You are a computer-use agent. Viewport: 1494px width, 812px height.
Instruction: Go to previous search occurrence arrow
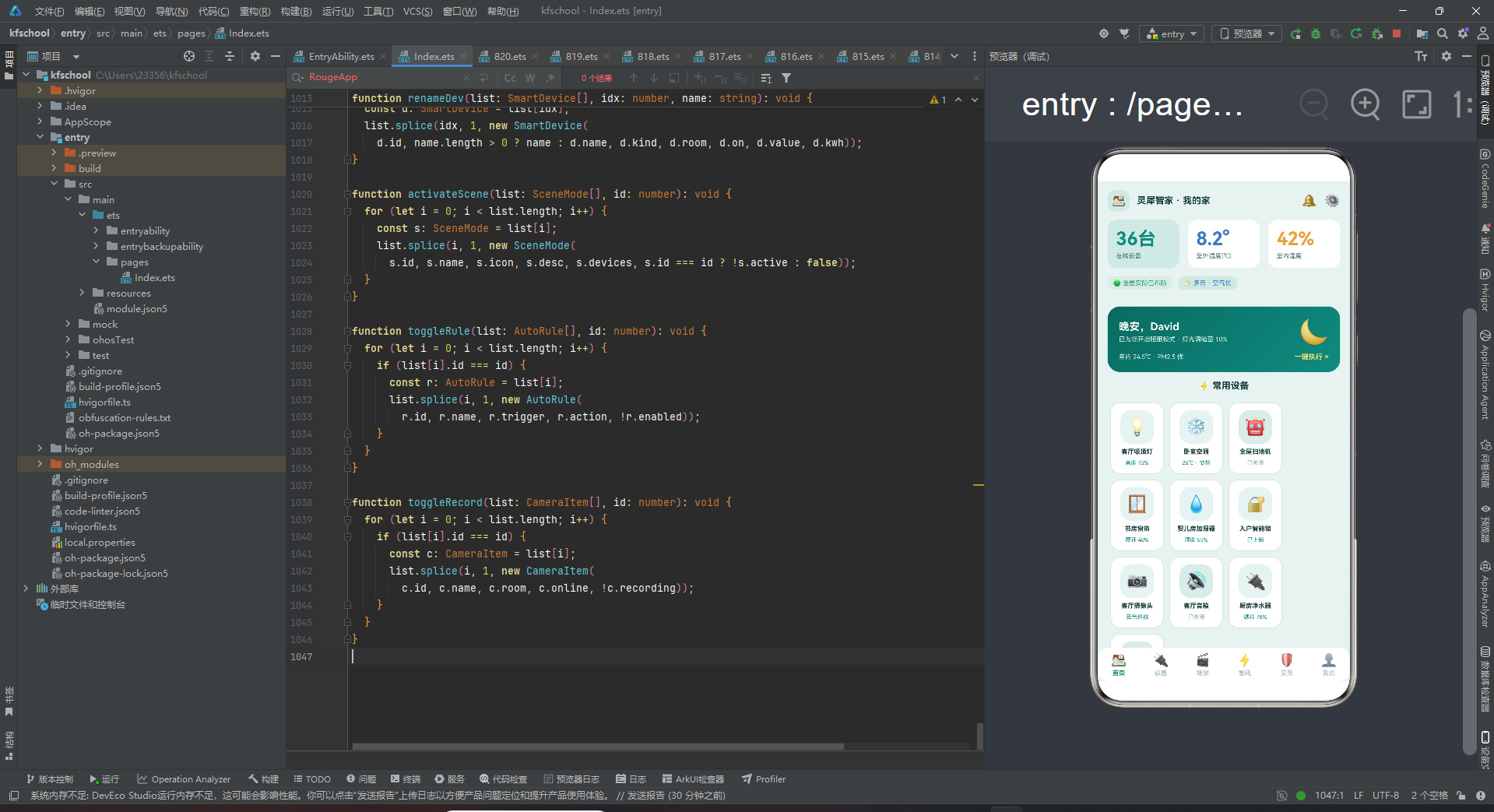coord(634,78)
